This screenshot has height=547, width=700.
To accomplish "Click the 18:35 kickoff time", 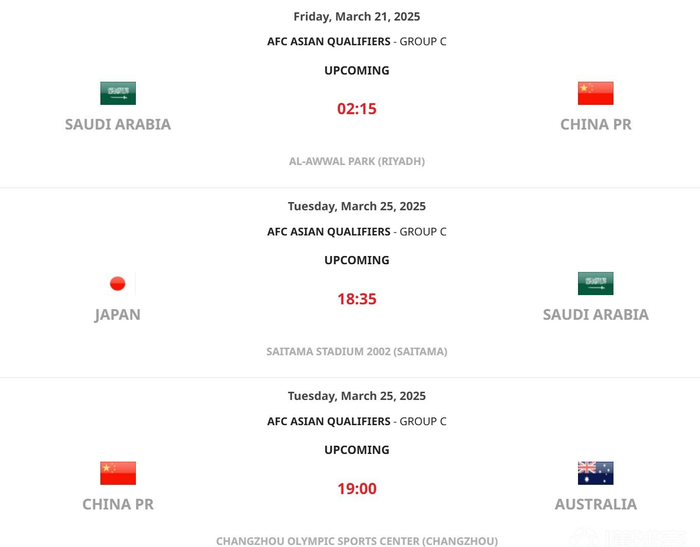I will tap(357, 299).
